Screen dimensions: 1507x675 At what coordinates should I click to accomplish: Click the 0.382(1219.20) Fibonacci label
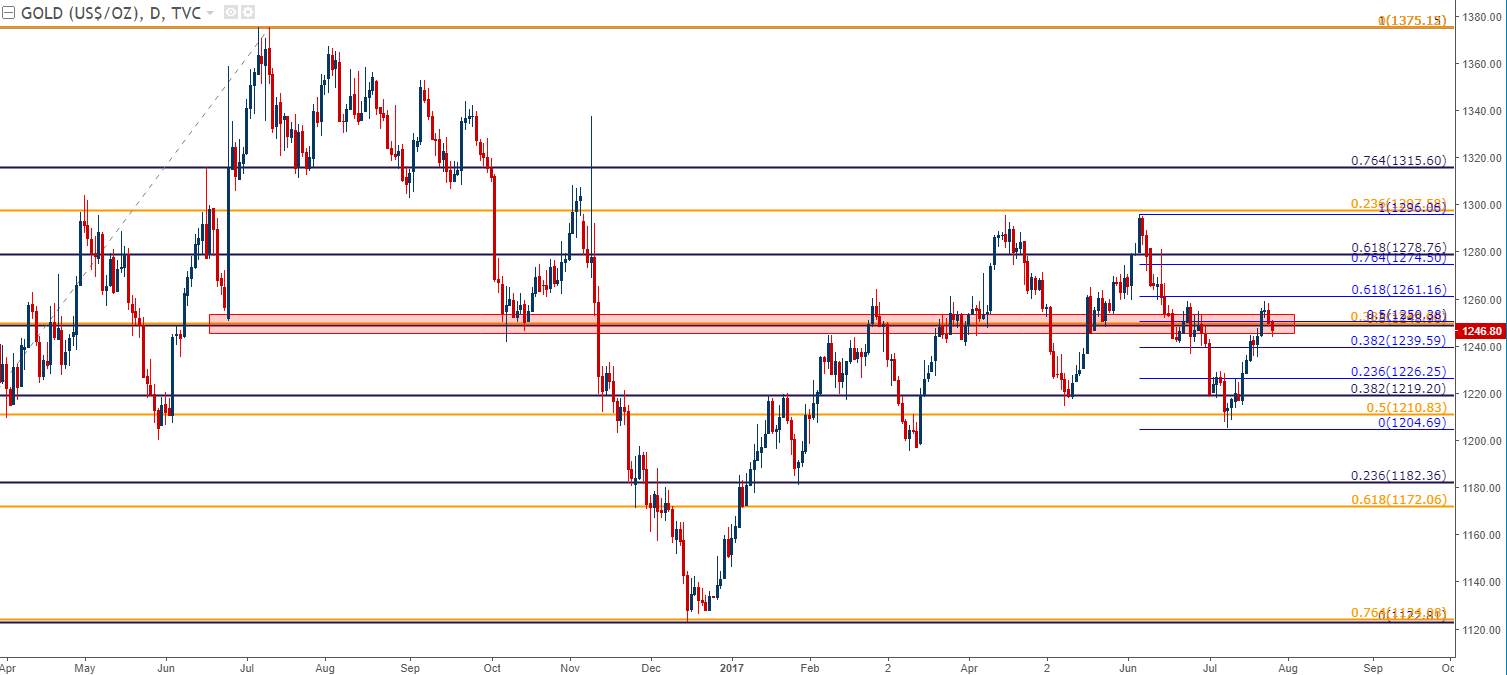[1398, 388]
